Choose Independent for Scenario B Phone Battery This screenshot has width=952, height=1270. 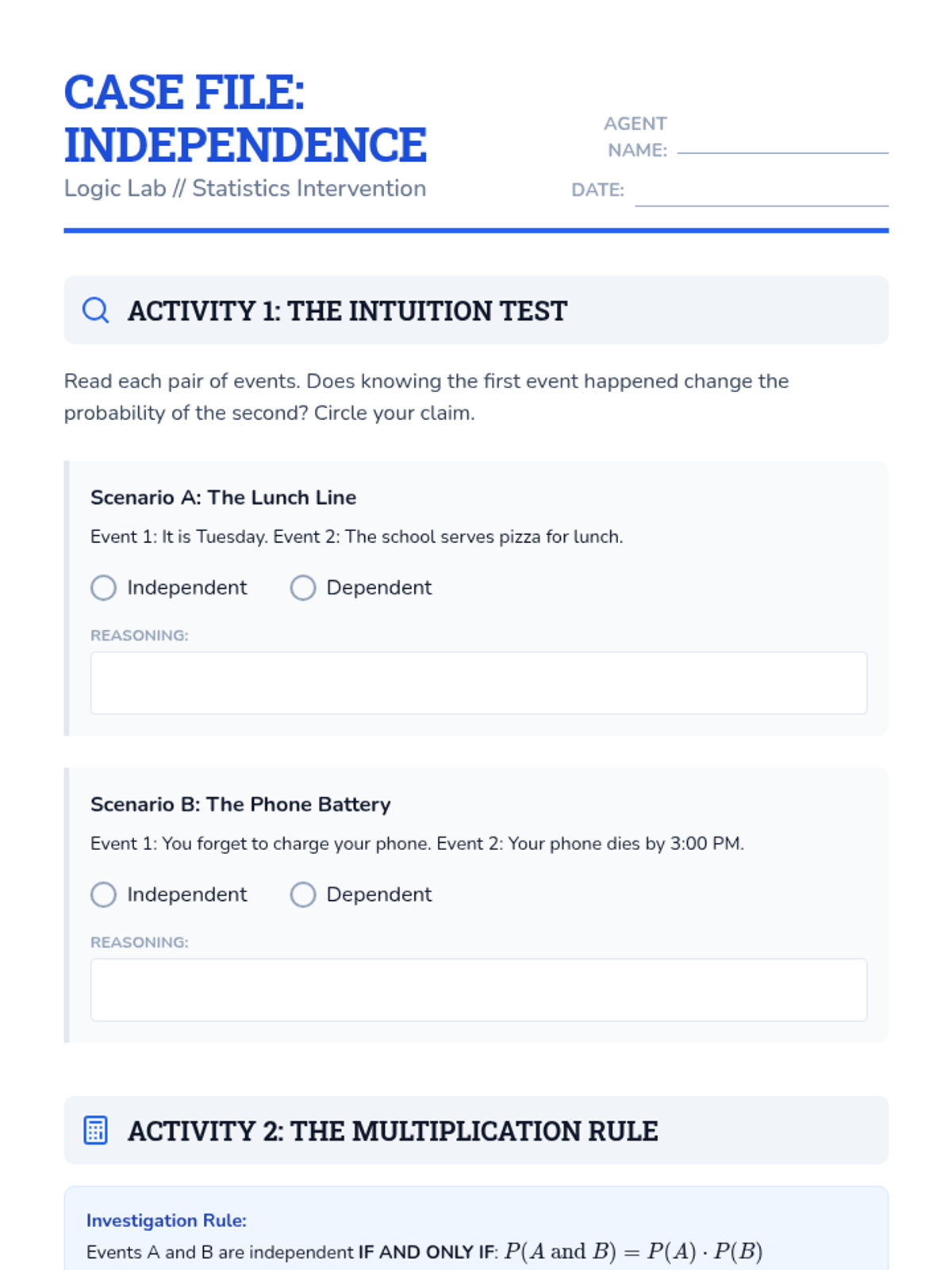(104, 895)
